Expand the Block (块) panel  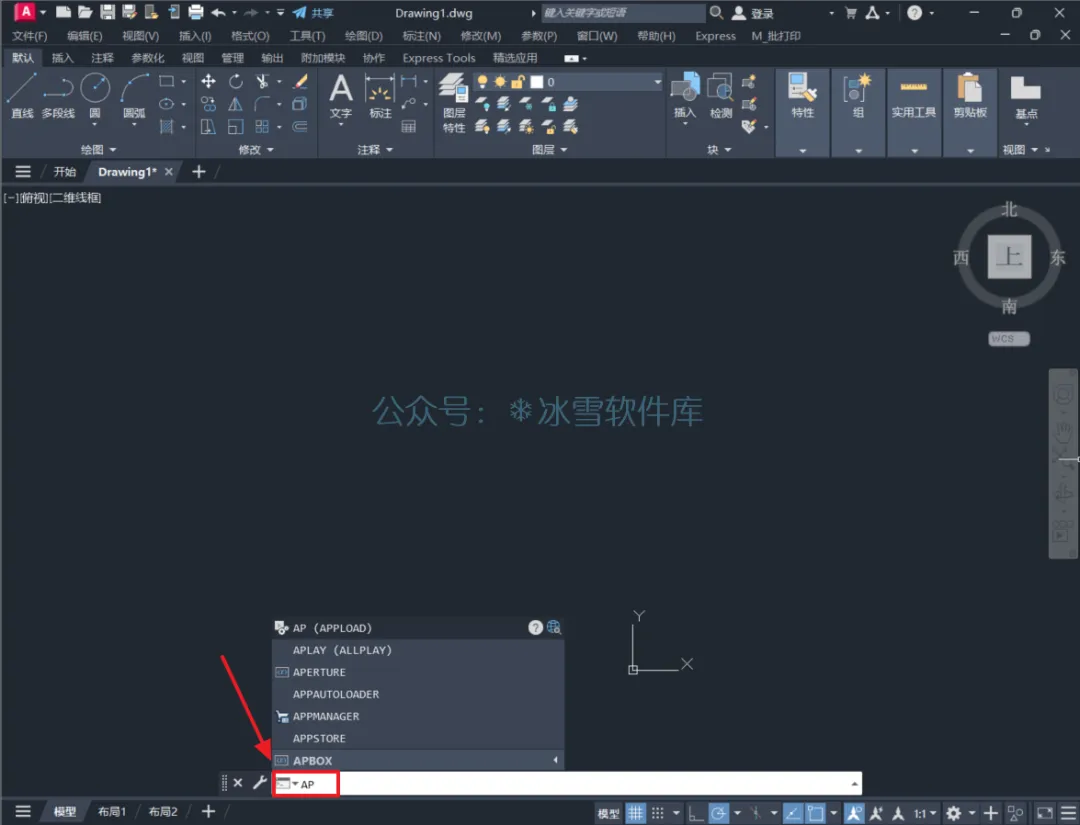tap(719, 149)
